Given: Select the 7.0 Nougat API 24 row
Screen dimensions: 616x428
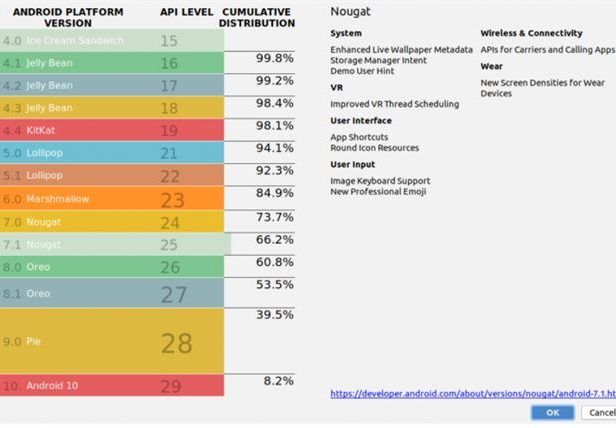Looking at the screenshot, I should [112, 221].
